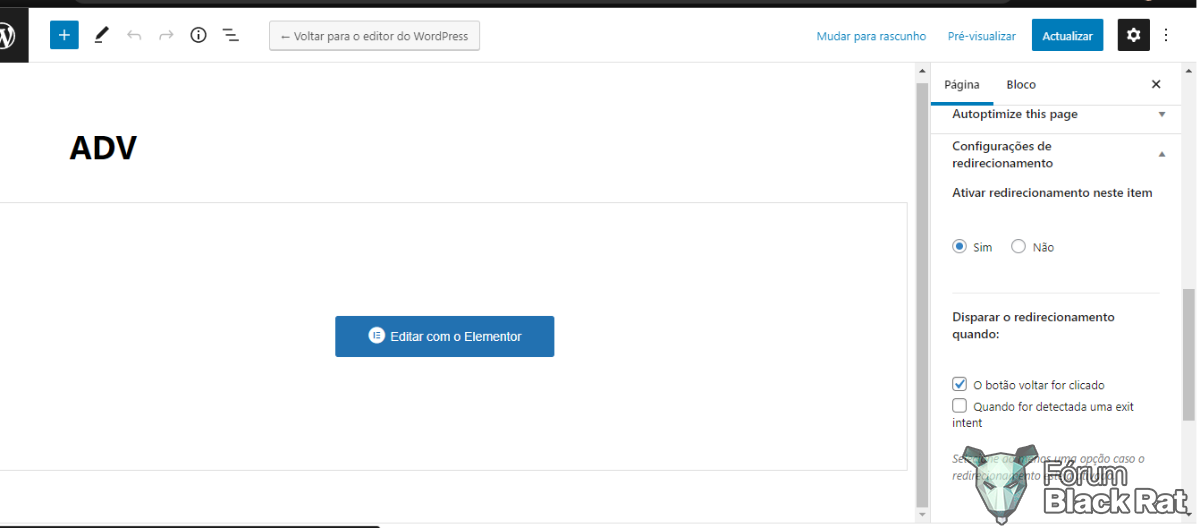1200x528 pixels.
Task: Open the document details info icon
Action: pos(198,35)
